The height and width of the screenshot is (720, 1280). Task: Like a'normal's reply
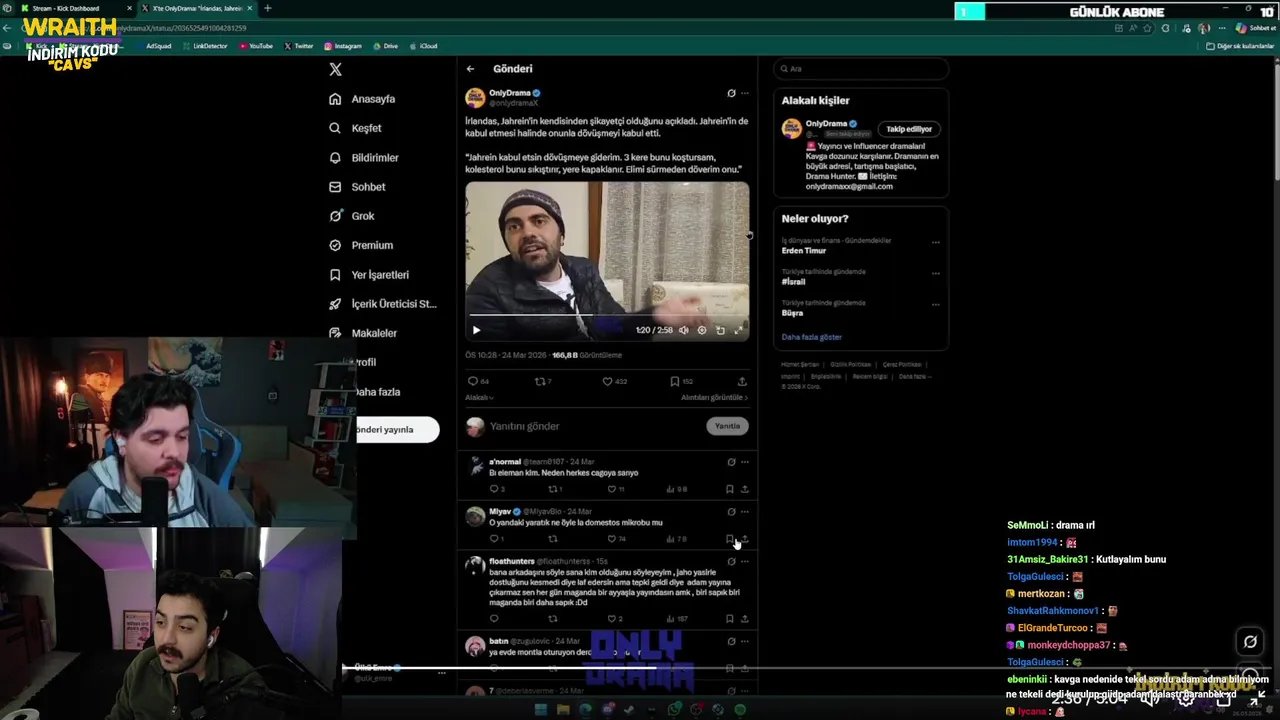pyautogui.click(x=617, y=489)
